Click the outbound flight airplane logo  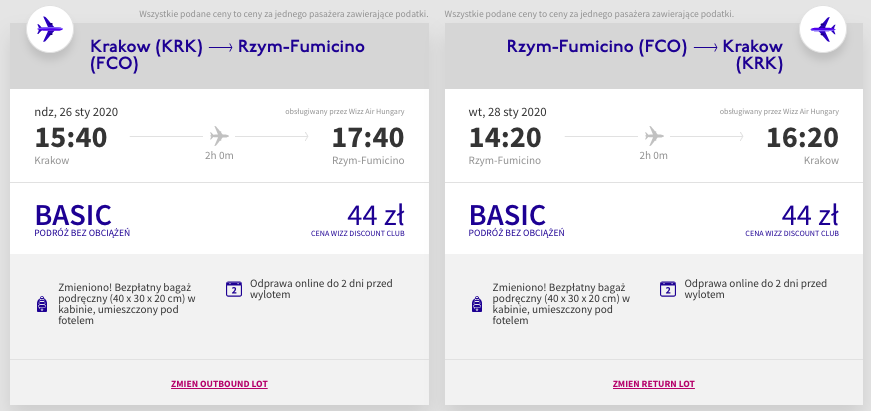coord(47,31)
